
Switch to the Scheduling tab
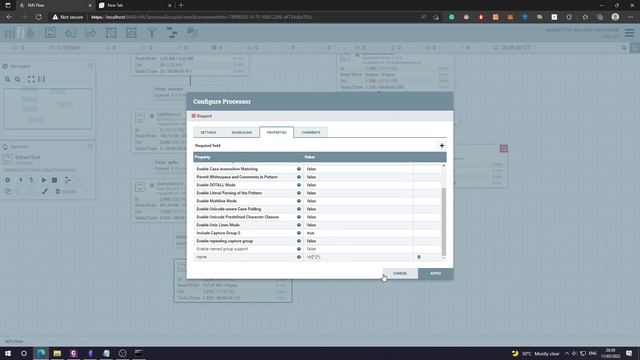242,132
